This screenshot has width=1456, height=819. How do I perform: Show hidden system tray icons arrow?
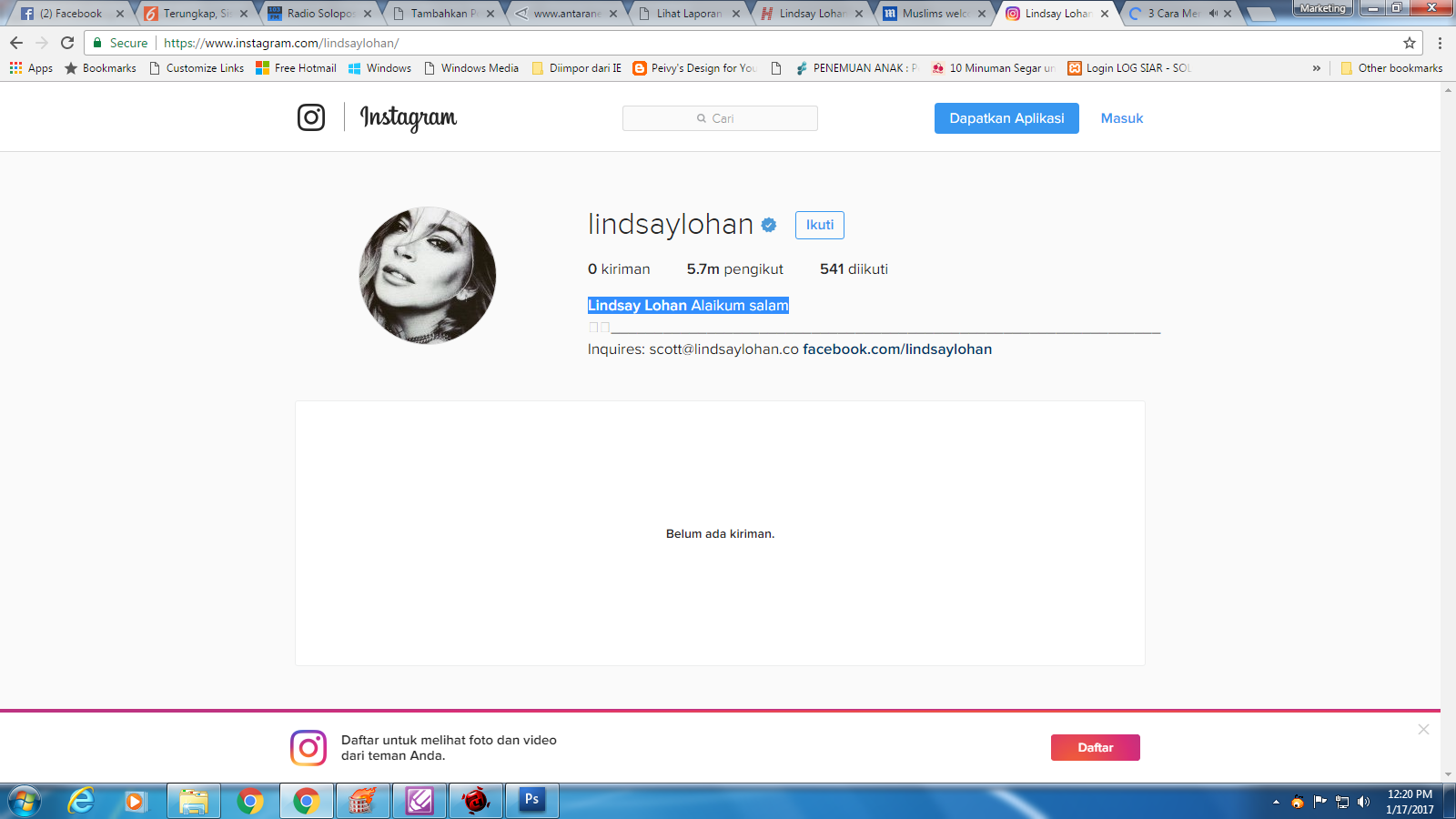coord(1276,802)
